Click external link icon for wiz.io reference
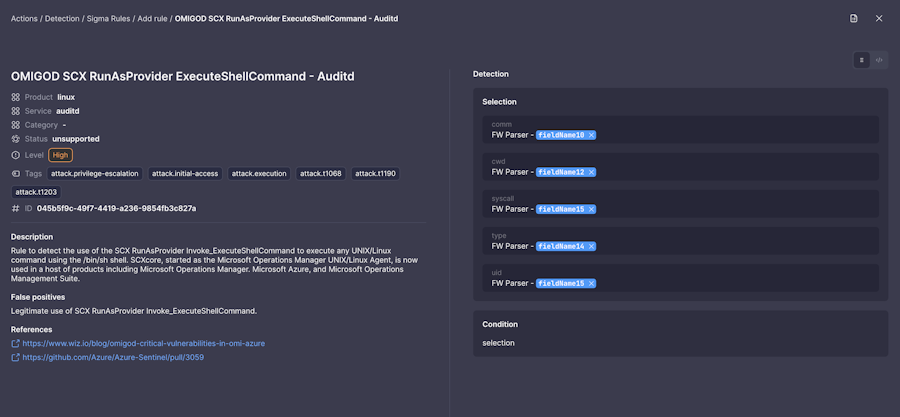900x417 pixels. [x=15, y=344]
